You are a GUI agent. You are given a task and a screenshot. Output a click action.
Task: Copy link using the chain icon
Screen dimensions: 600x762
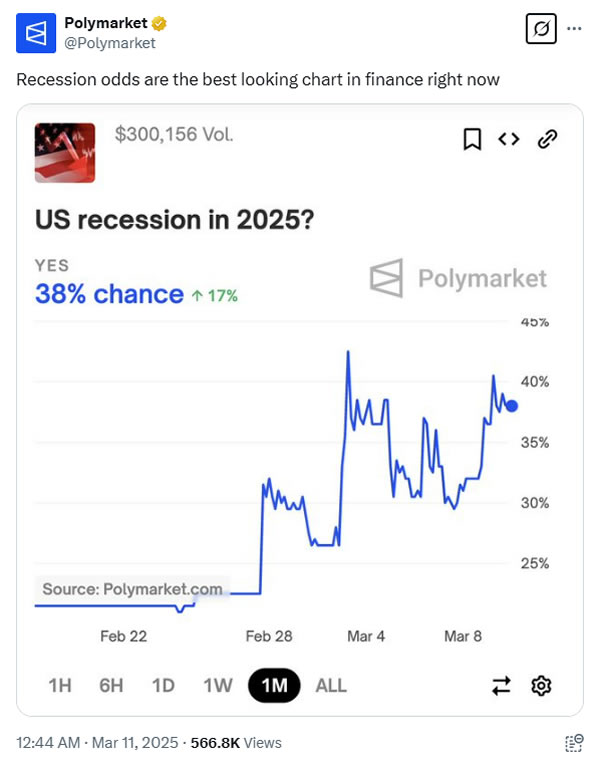[x=546, y=140]
